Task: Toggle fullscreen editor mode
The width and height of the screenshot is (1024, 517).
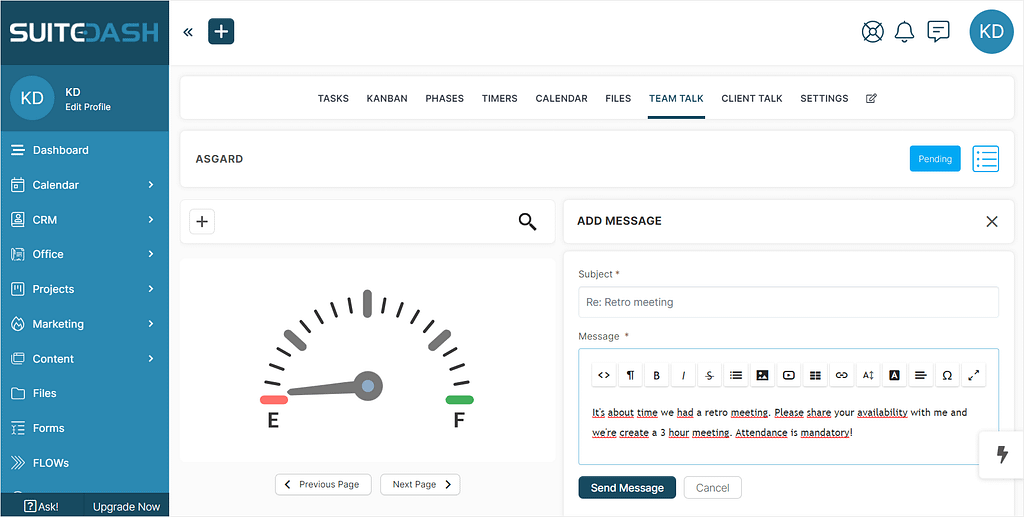Action: tap(974, 375)
